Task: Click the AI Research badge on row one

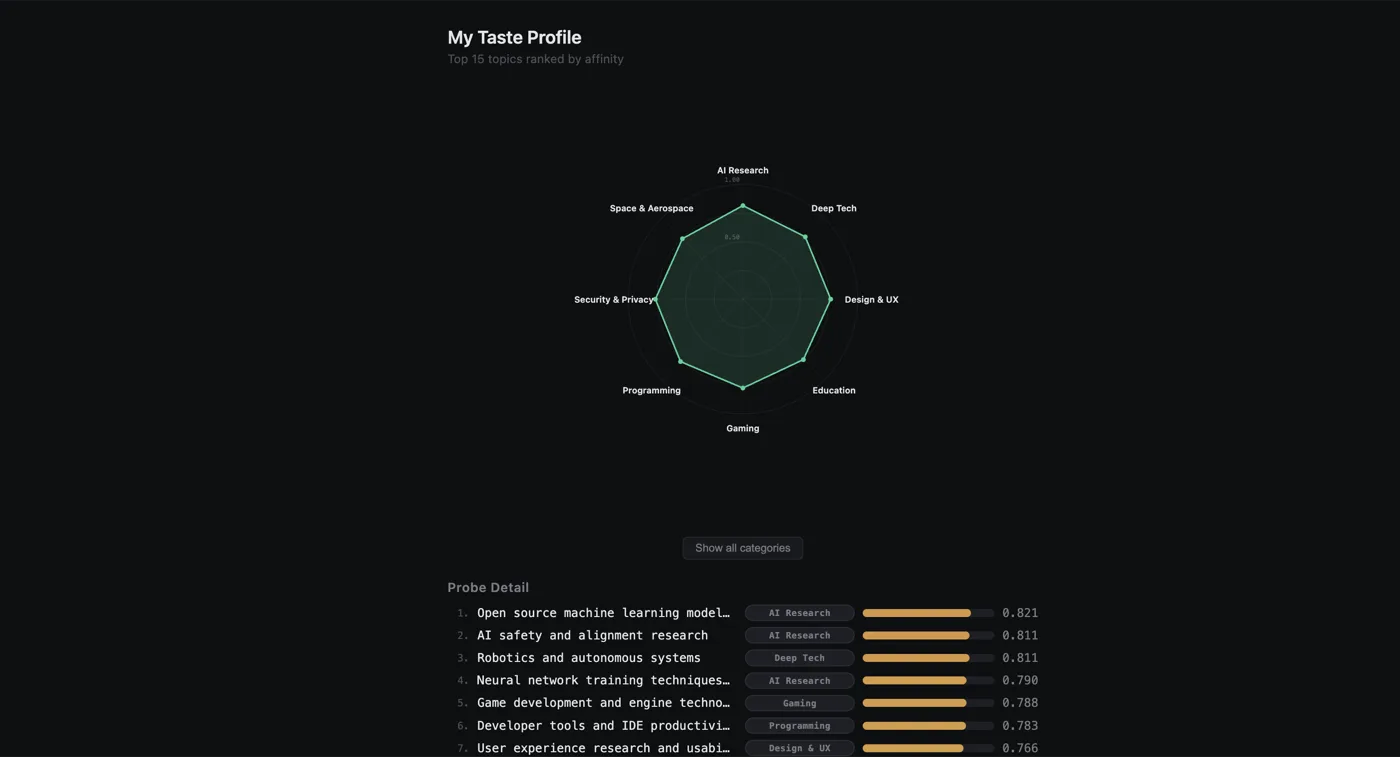Action: [x=798, y=613]
